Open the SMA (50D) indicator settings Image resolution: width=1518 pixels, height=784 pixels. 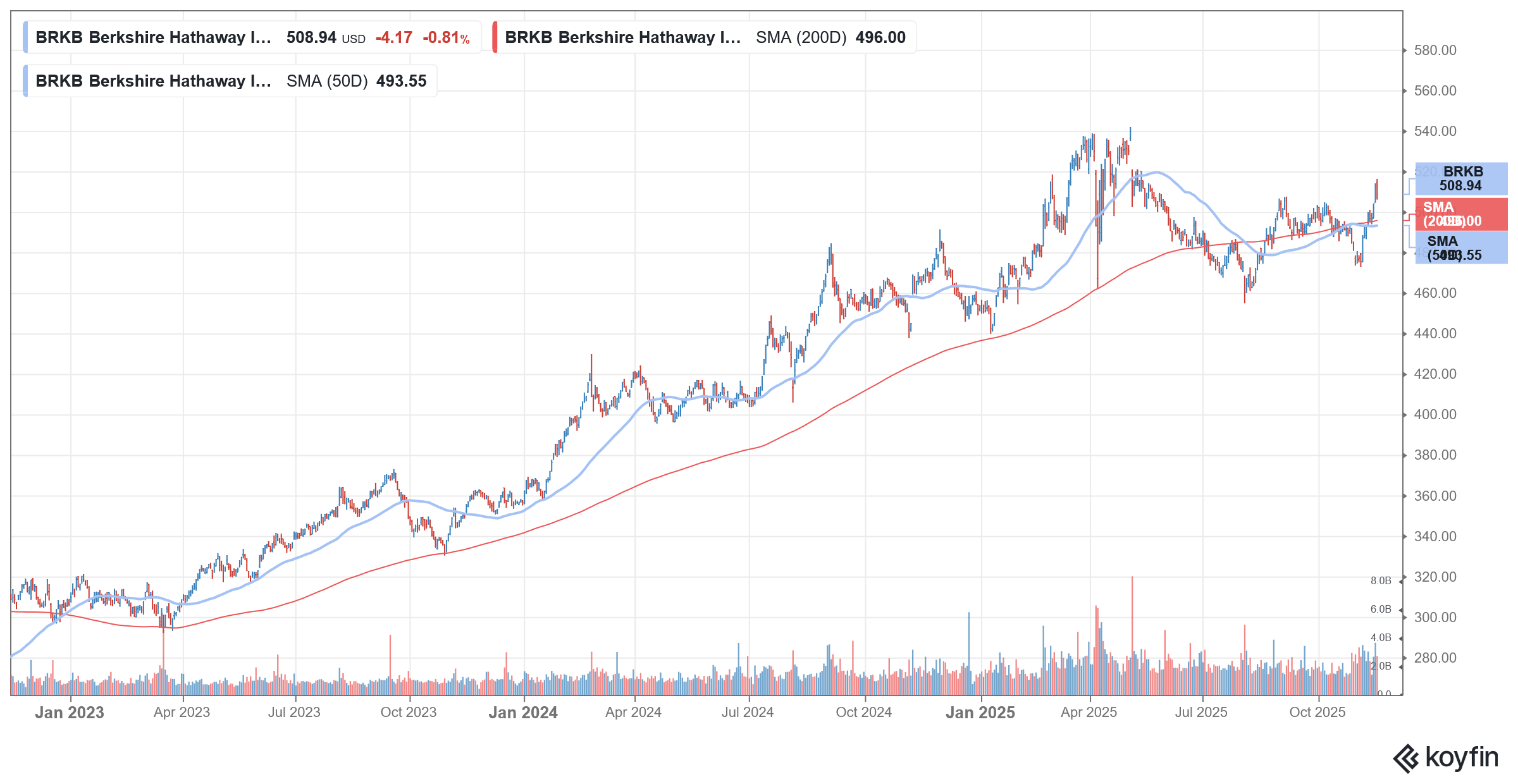point(327,81)
